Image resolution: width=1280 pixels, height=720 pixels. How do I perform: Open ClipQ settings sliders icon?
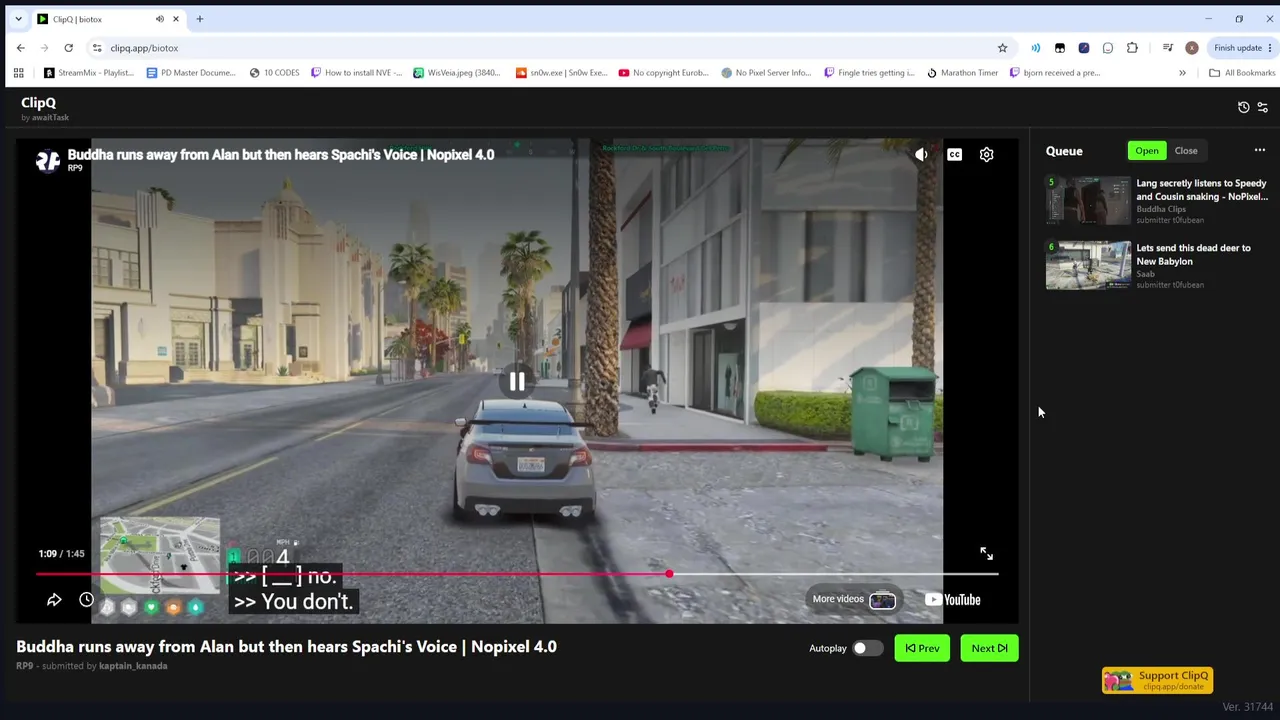click(1262, 107)
